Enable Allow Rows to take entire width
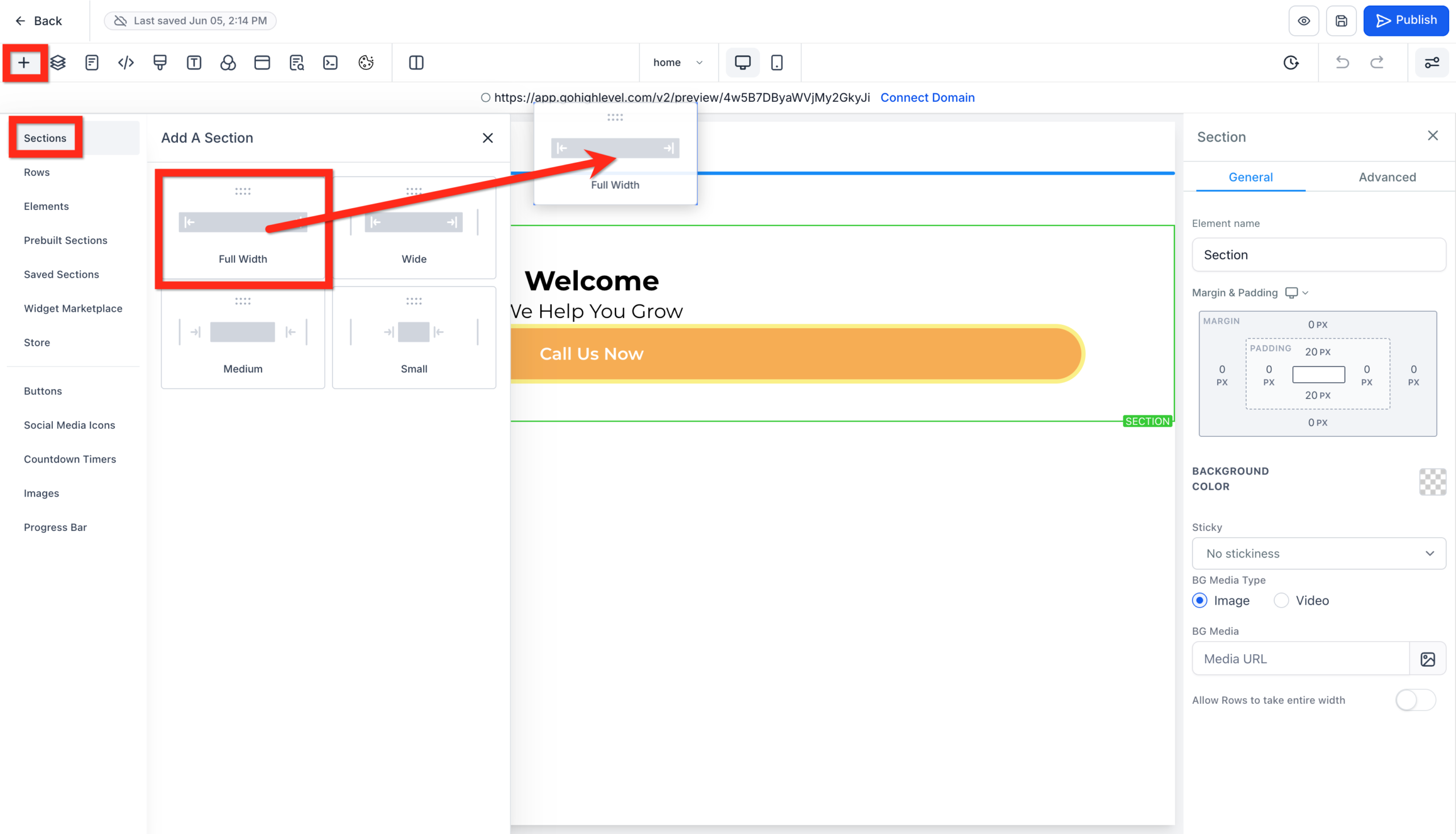Image resolution: width=1456 pixels, height=834 pixels. pos(1416,700)
